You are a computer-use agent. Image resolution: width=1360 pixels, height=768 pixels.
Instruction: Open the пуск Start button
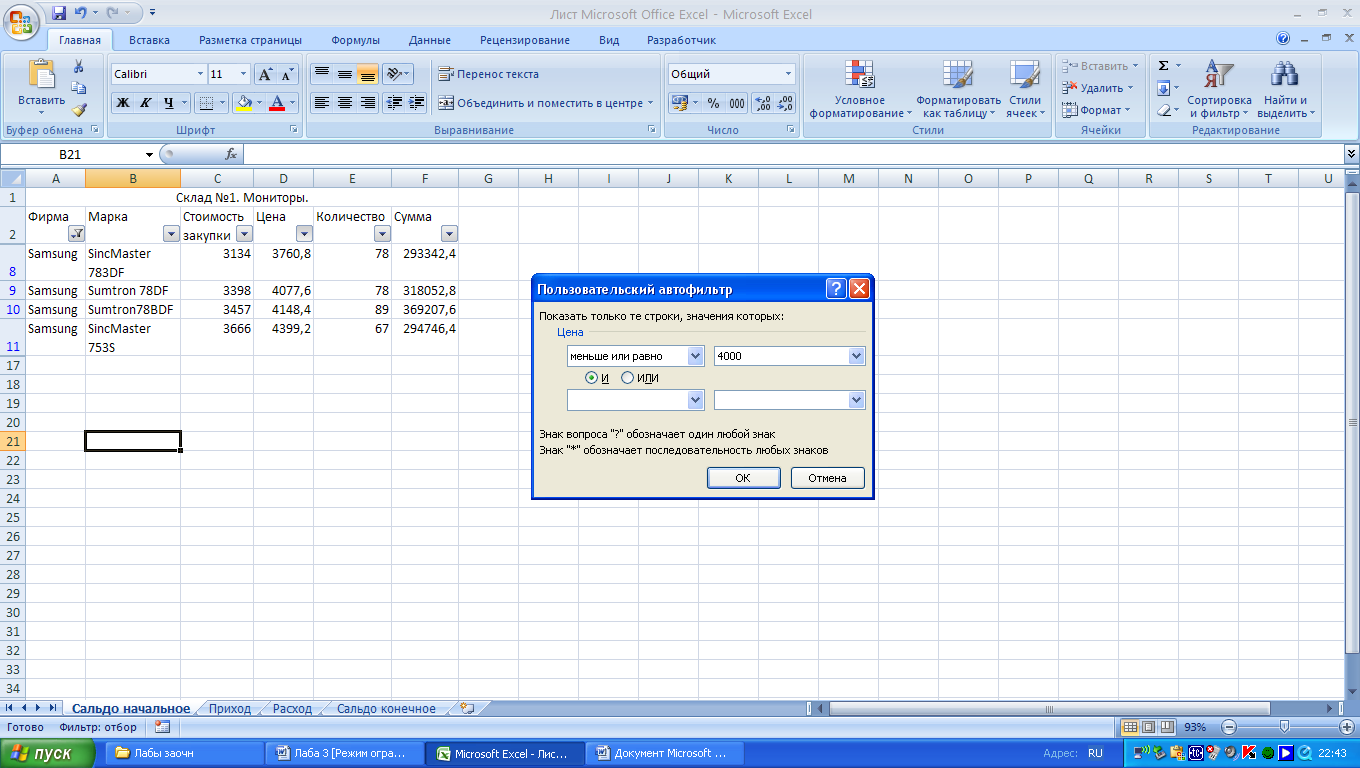click(48, 754)
